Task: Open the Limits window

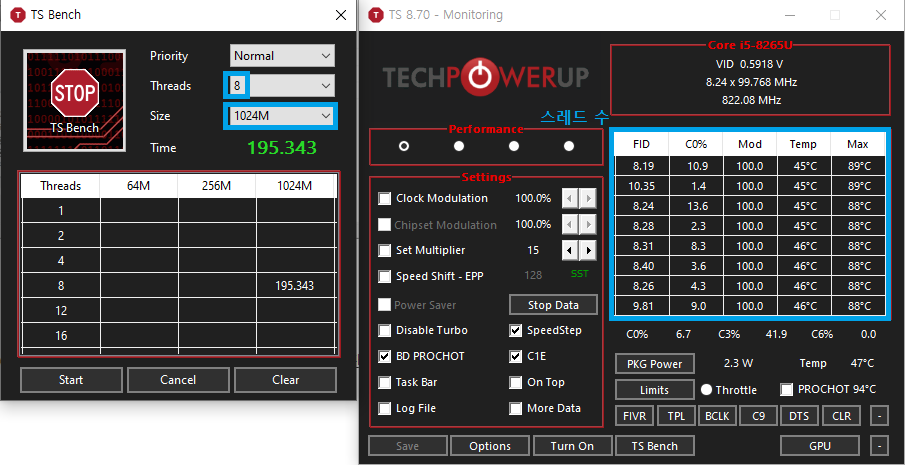Action: tap(655, 390)
